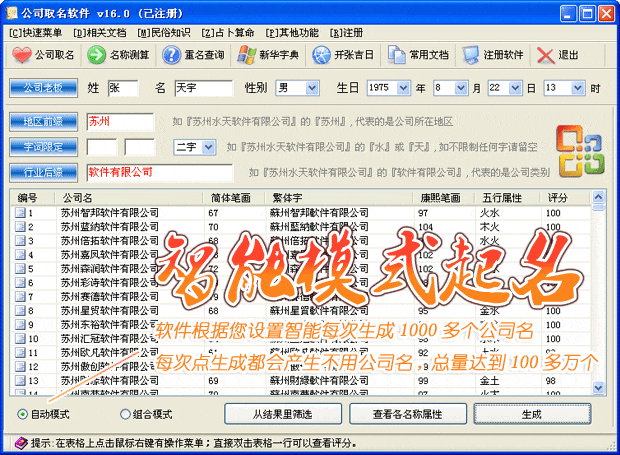Viewport: 620px width, 455px height.
Task: Click the 从结果里筛选 button
Action: [x=283, y=414]
